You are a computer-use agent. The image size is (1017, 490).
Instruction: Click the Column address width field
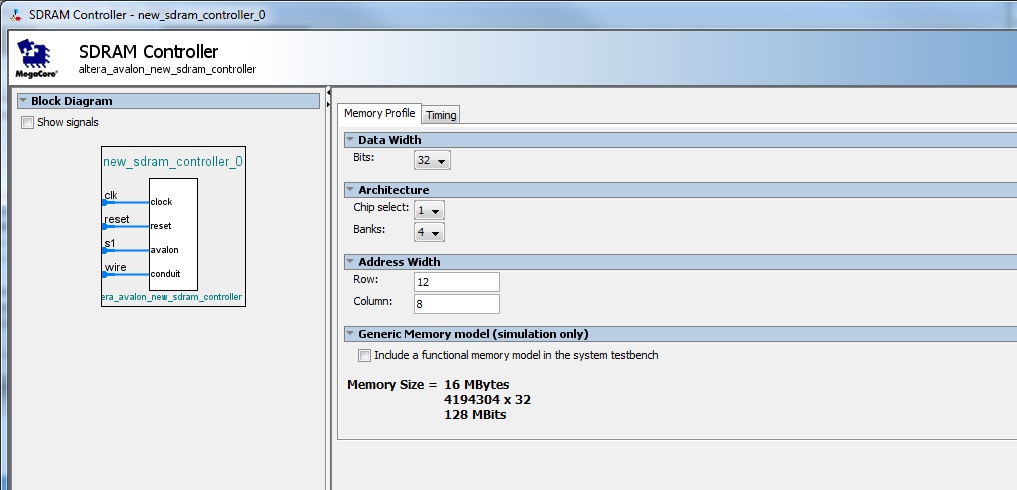(457, 304)
